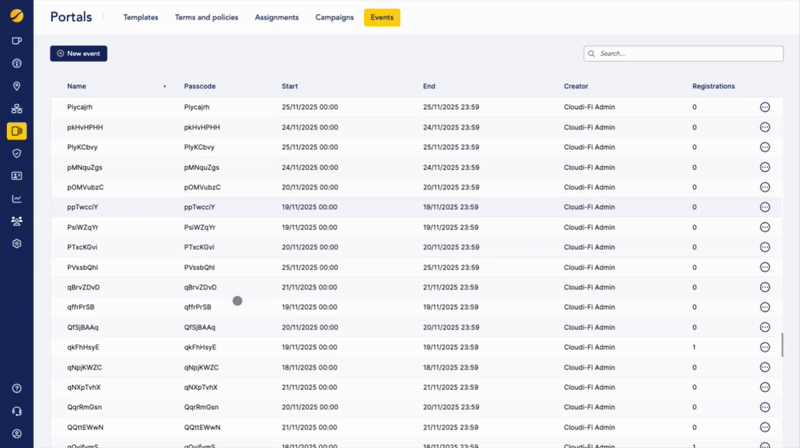This screenshot has width=800, height=448.
Task: Open actions menu for QfSjBAAq event
Action: click(x=765, y=327)
